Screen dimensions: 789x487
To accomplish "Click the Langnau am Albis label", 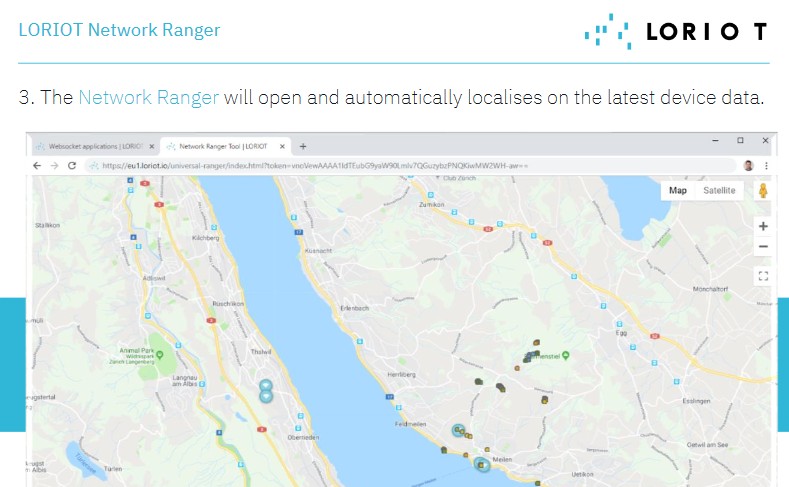I will [185, 380].
